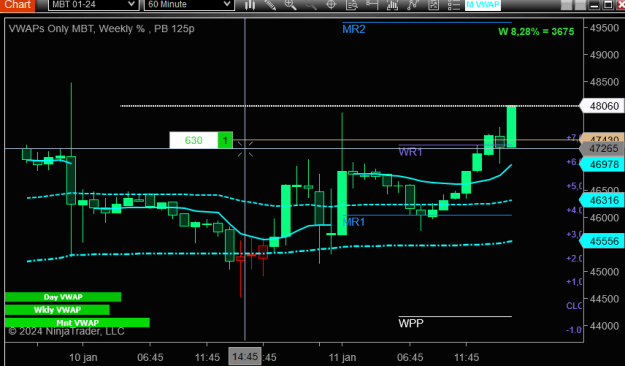
Task: Click the MR1 pivot level label
Action: pyautogui.click(x=354, y=222)
